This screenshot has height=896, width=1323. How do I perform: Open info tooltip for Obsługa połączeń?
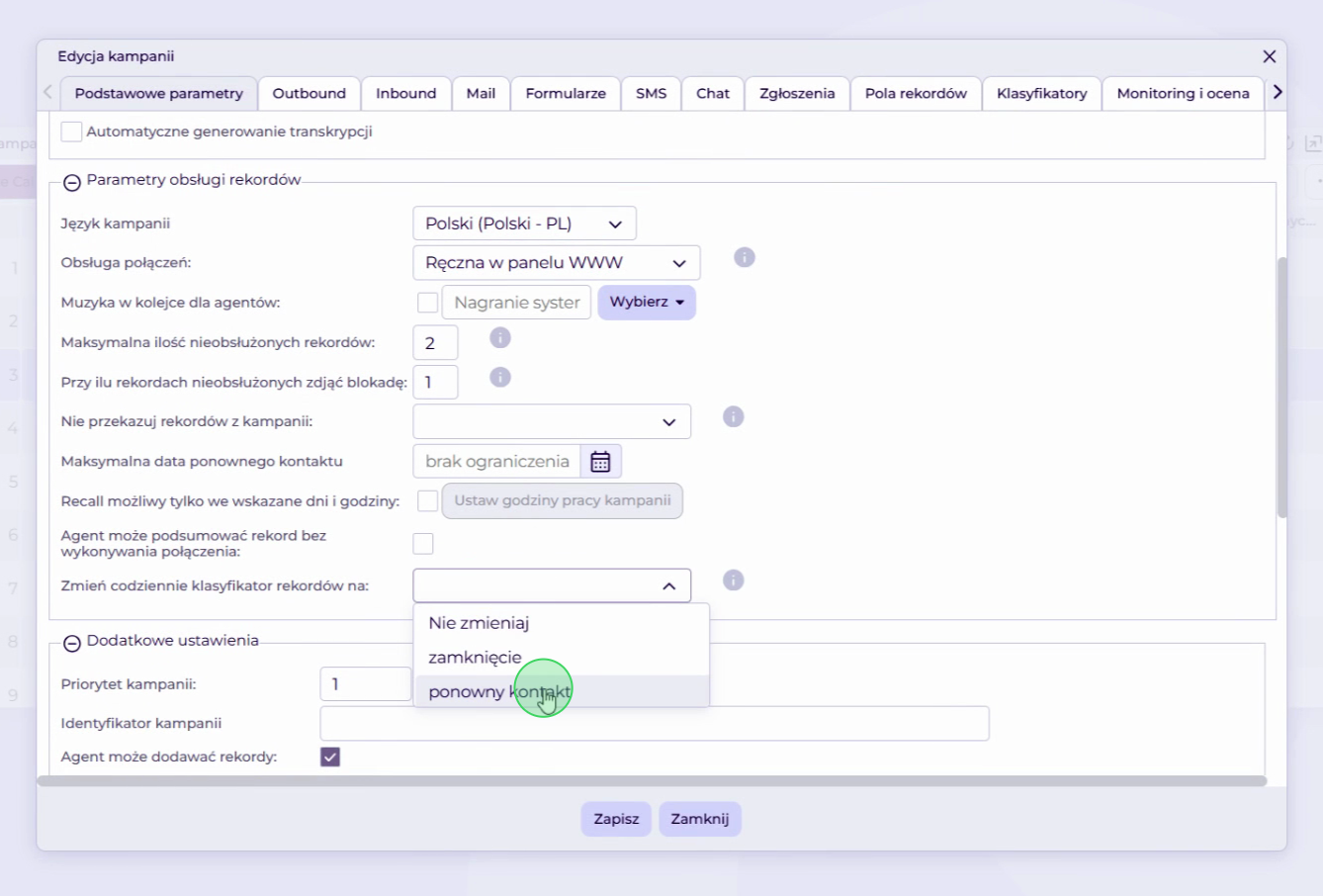745,257
